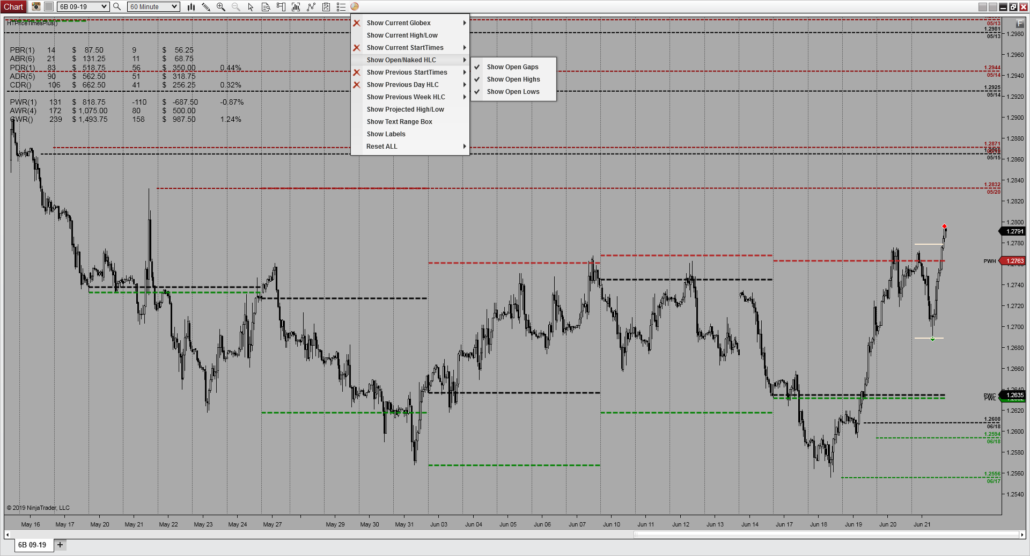Add a new tab with plus button
1030x556 pixels.
[60, 544]
